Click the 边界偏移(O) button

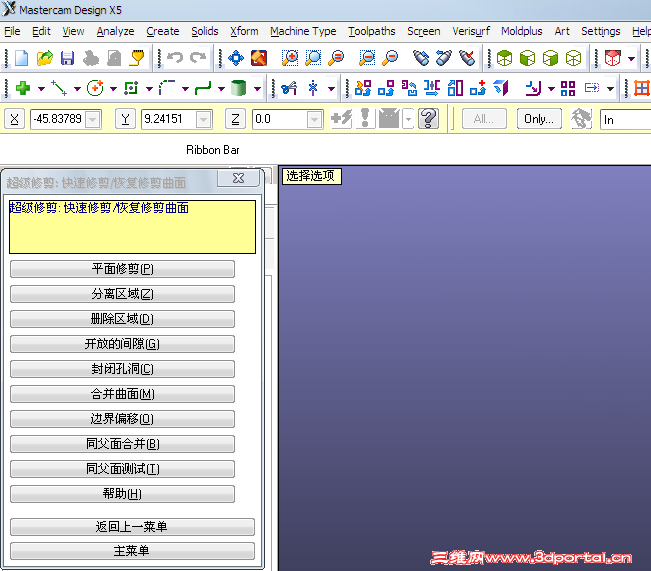(122, 419)
